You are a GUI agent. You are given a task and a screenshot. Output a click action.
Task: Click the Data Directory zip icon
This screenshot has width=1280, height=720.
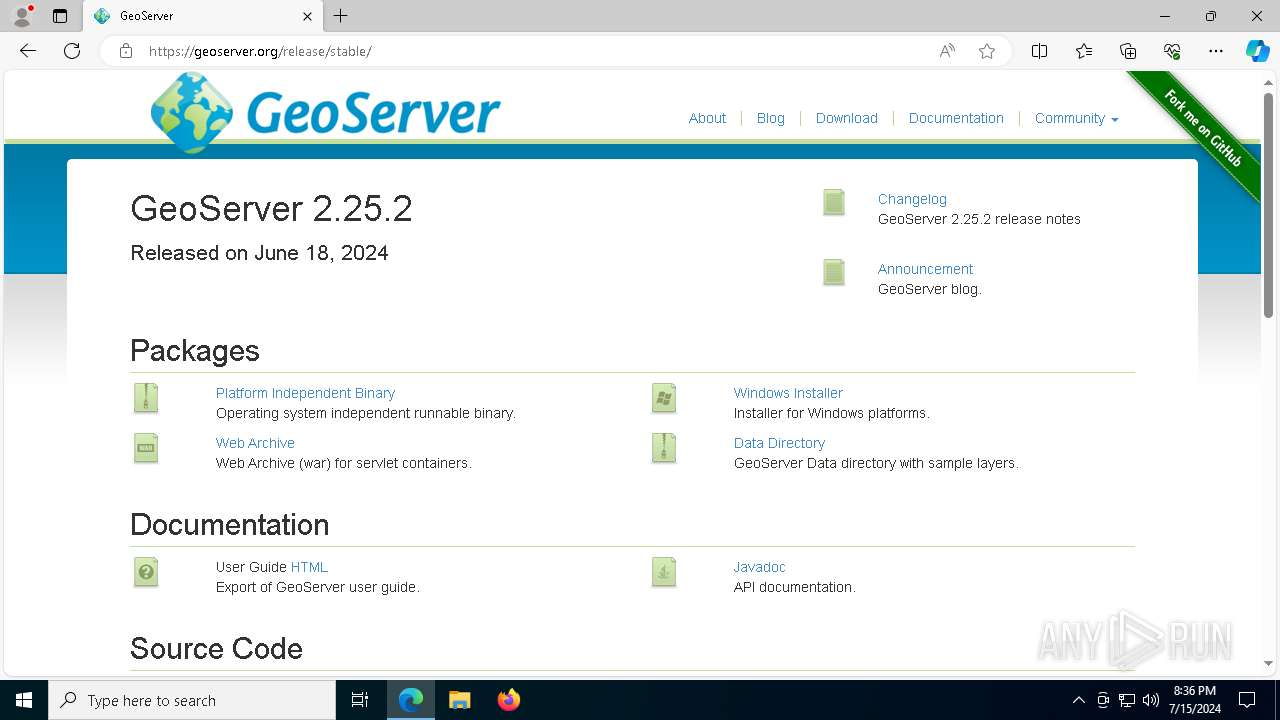(x=664, y=448)
